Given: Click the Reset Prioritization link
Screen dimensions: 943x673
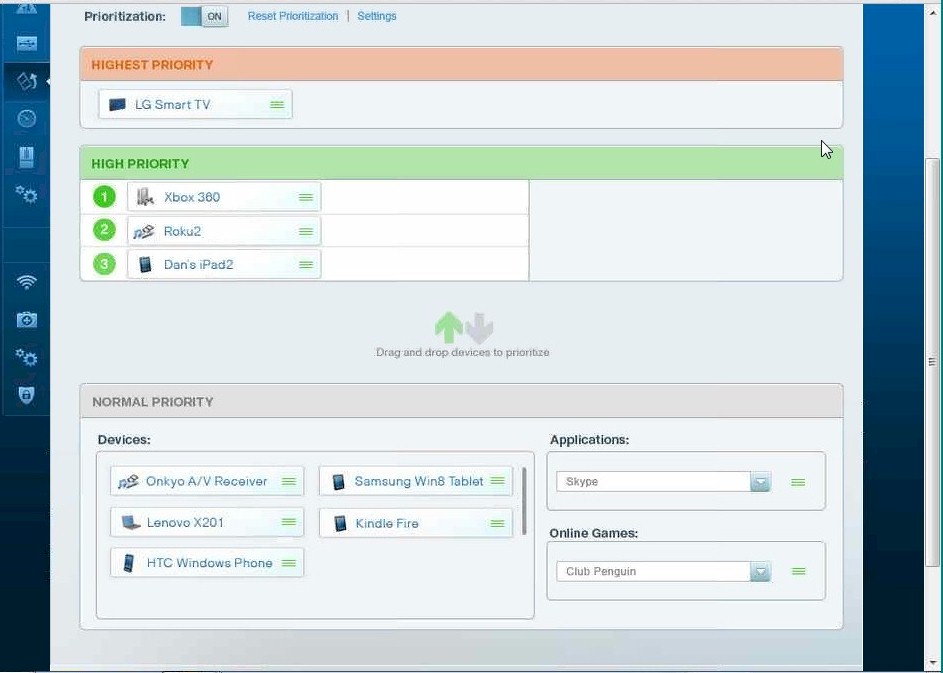Looking at the screenshot, I should coord(293,16).
